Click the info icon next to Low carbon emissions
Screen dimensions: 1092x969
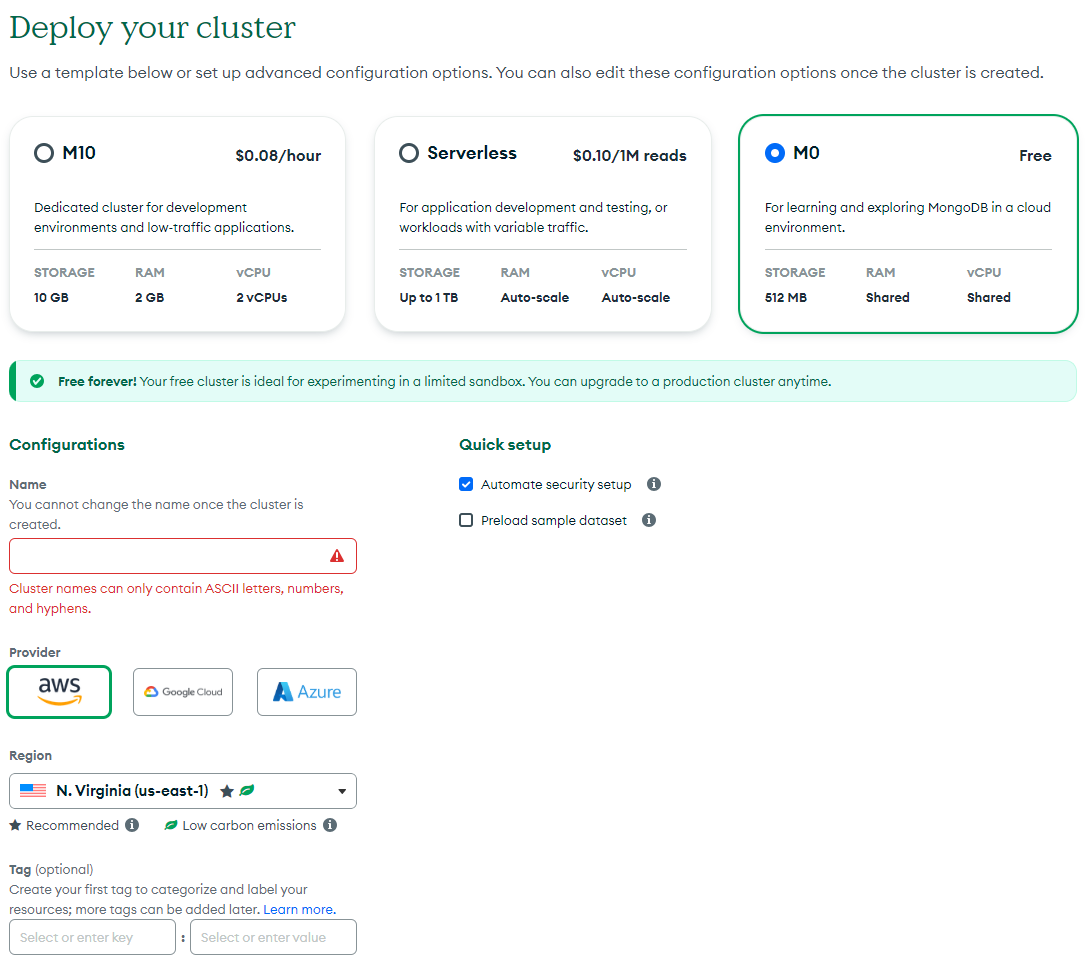330,825
